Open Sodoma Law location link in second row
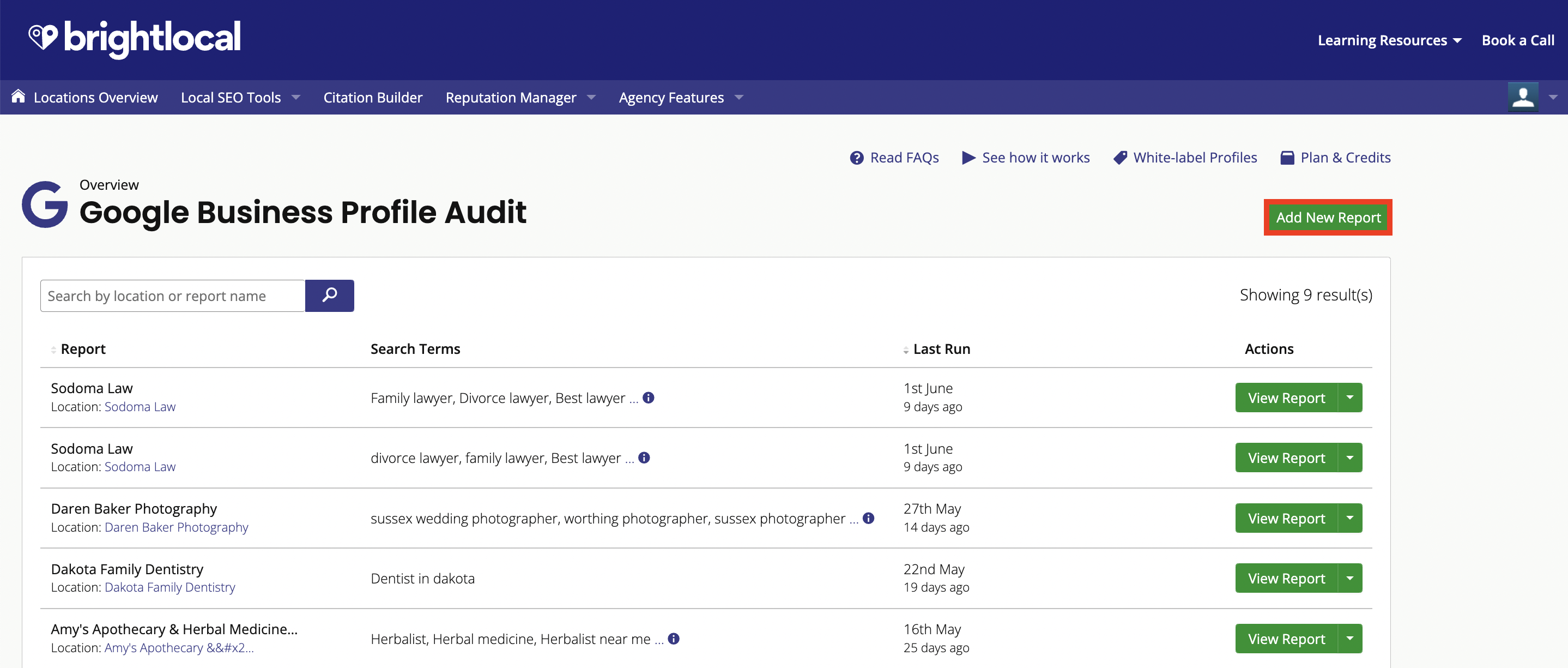1568x668 pixels. [x=140, y=467]
